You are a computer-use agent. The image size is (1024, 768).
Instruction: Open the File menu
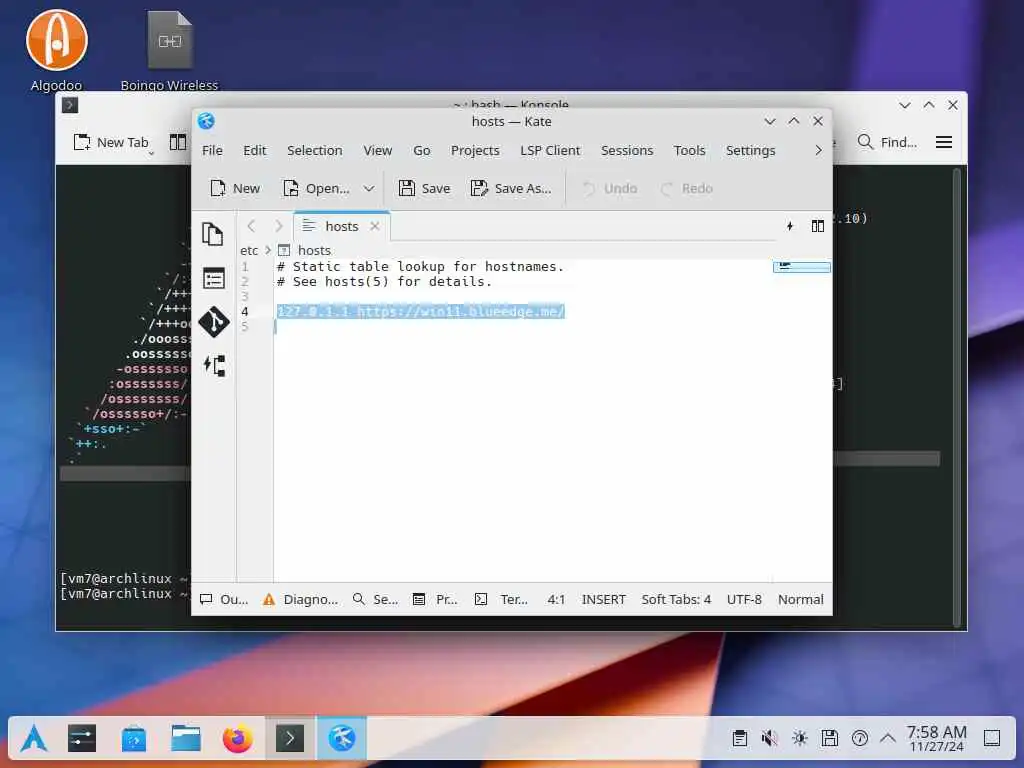(212, 150)
